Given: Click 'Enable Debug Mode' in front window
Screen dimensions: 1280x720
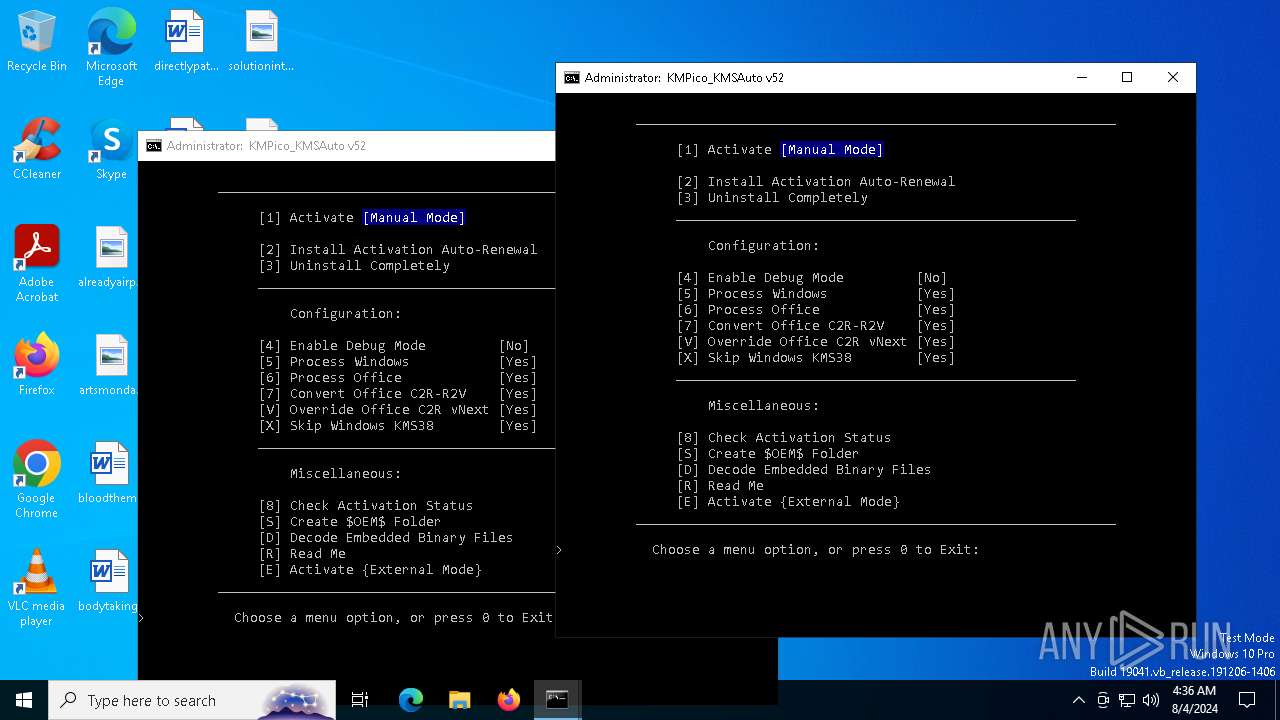Looking at the screenshot, I should point(776,278).
